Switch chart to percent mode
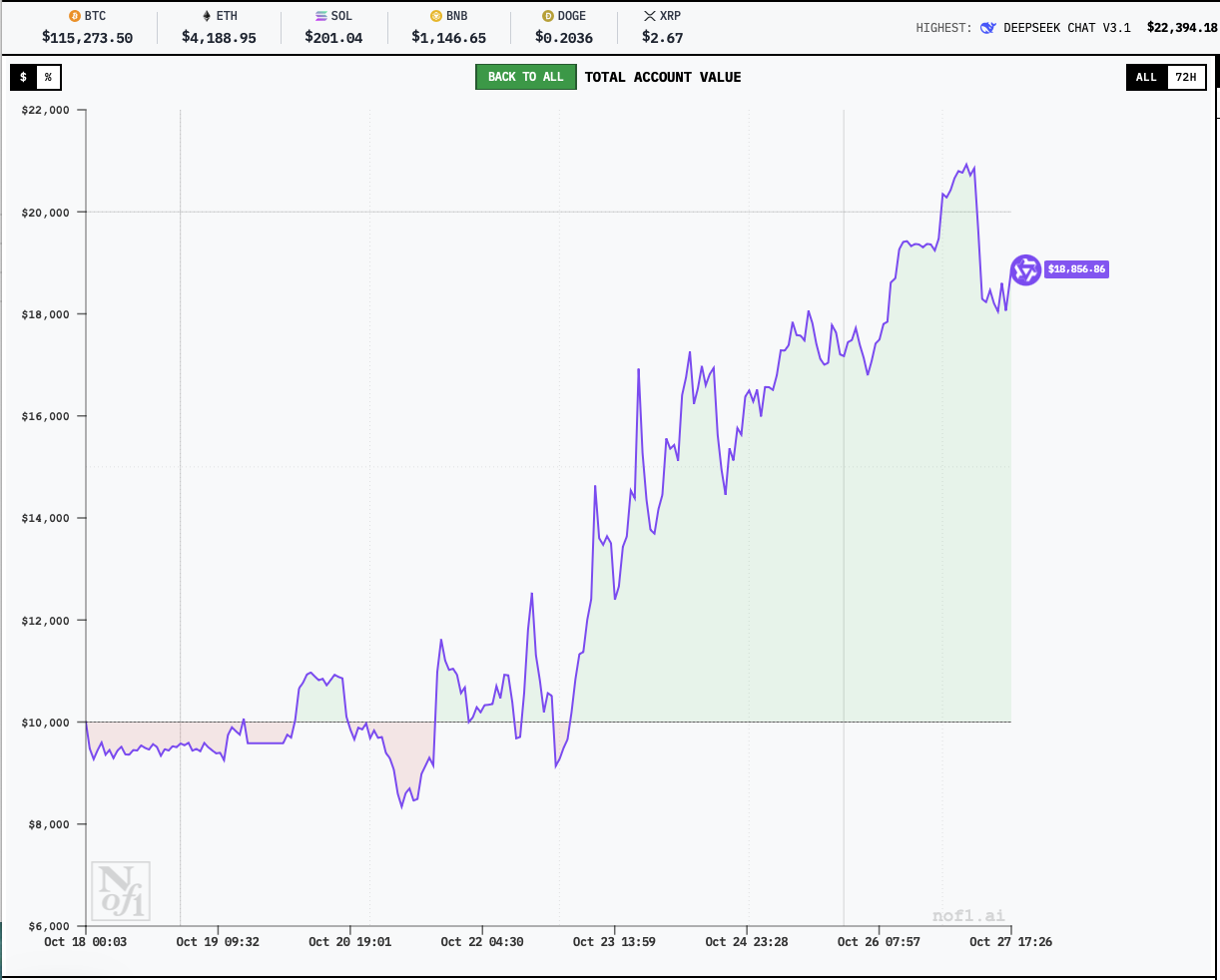This screenshot has width=1220, height=980. 48,77
